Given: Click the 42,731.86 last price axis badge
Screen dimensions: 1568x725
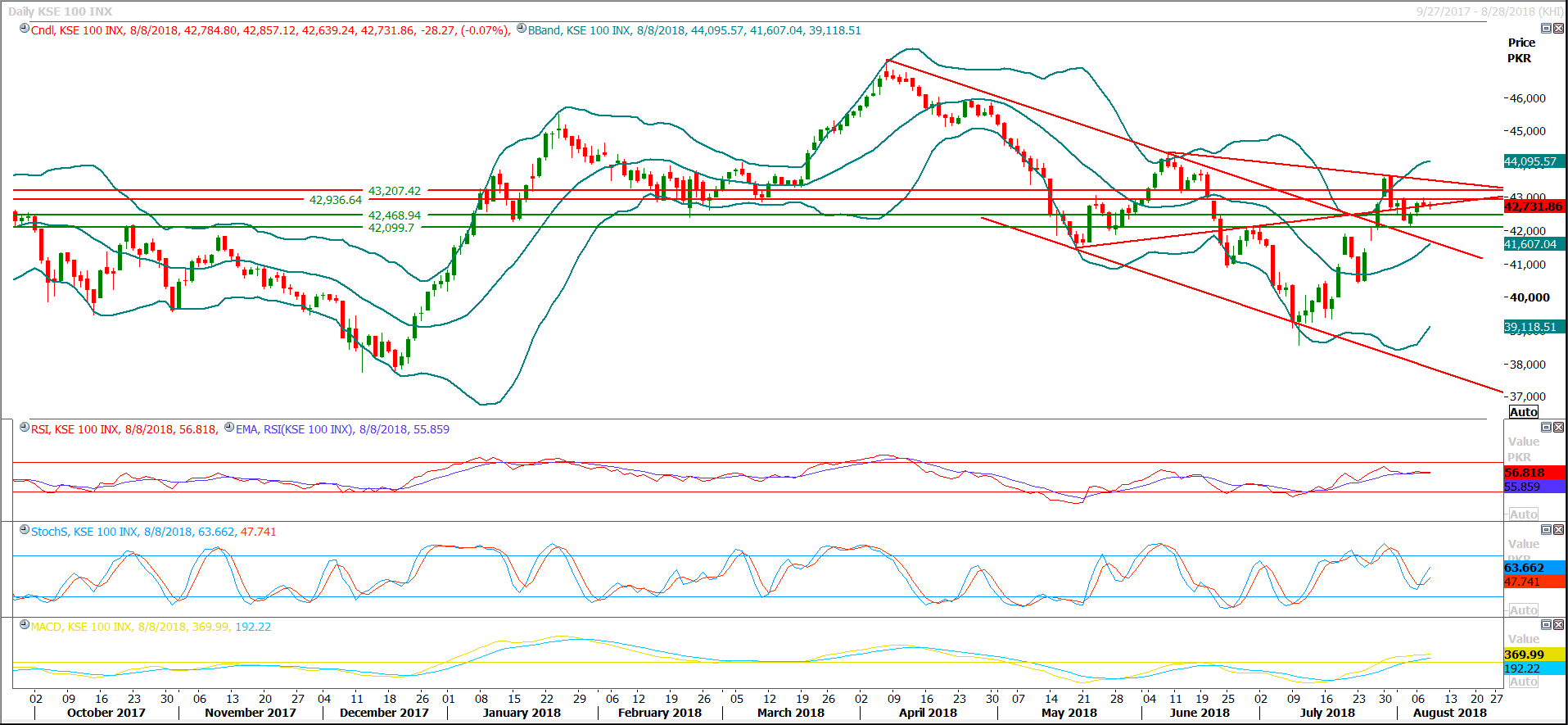Looking at the screenshot, I should pos(1534,206).
